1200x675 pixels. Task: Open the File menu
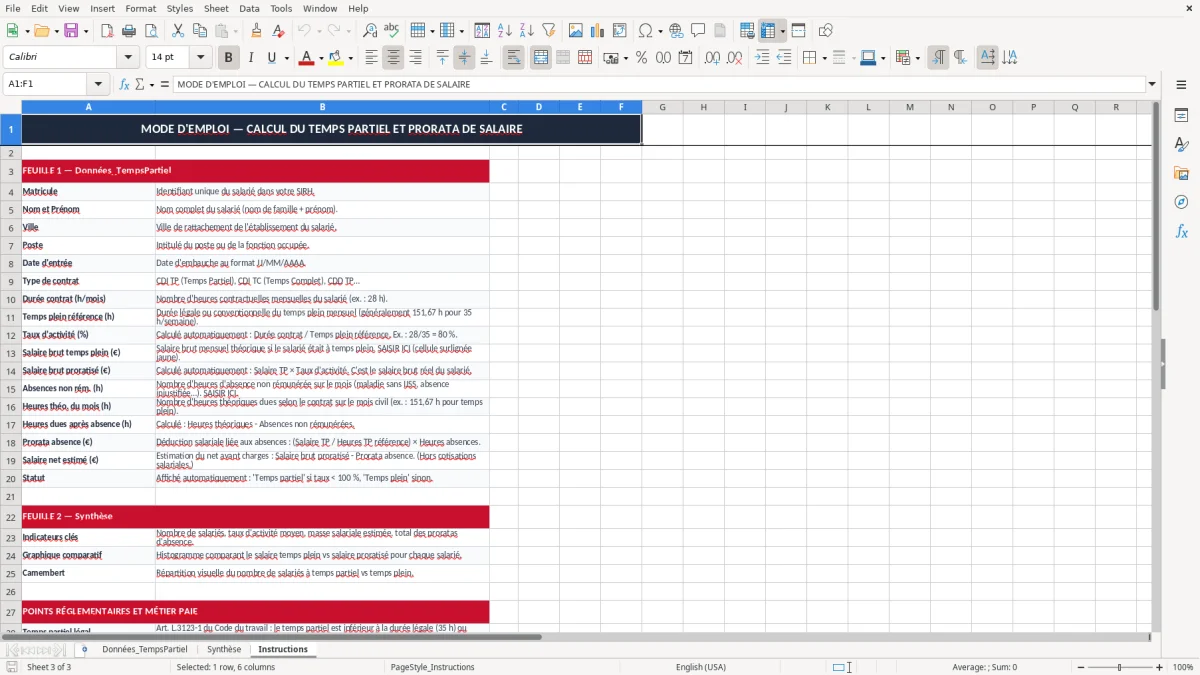pyautogui.click(x=13, y=8)
